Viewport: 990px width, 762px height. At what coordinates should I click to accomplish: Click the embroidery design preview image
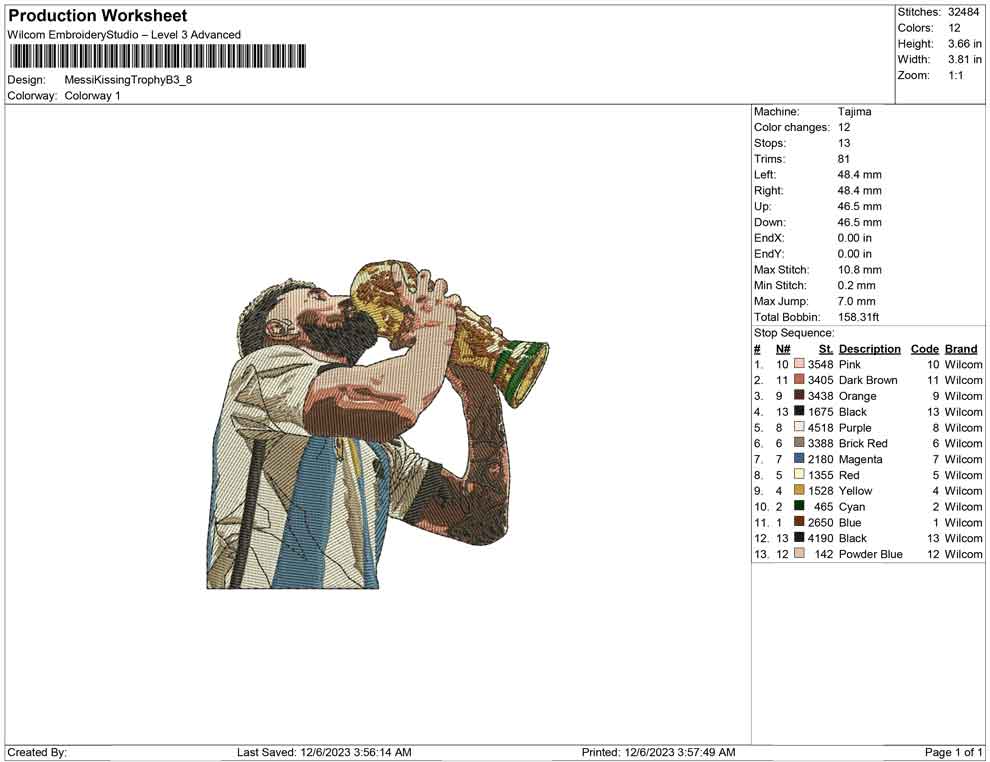pos(378,424)
